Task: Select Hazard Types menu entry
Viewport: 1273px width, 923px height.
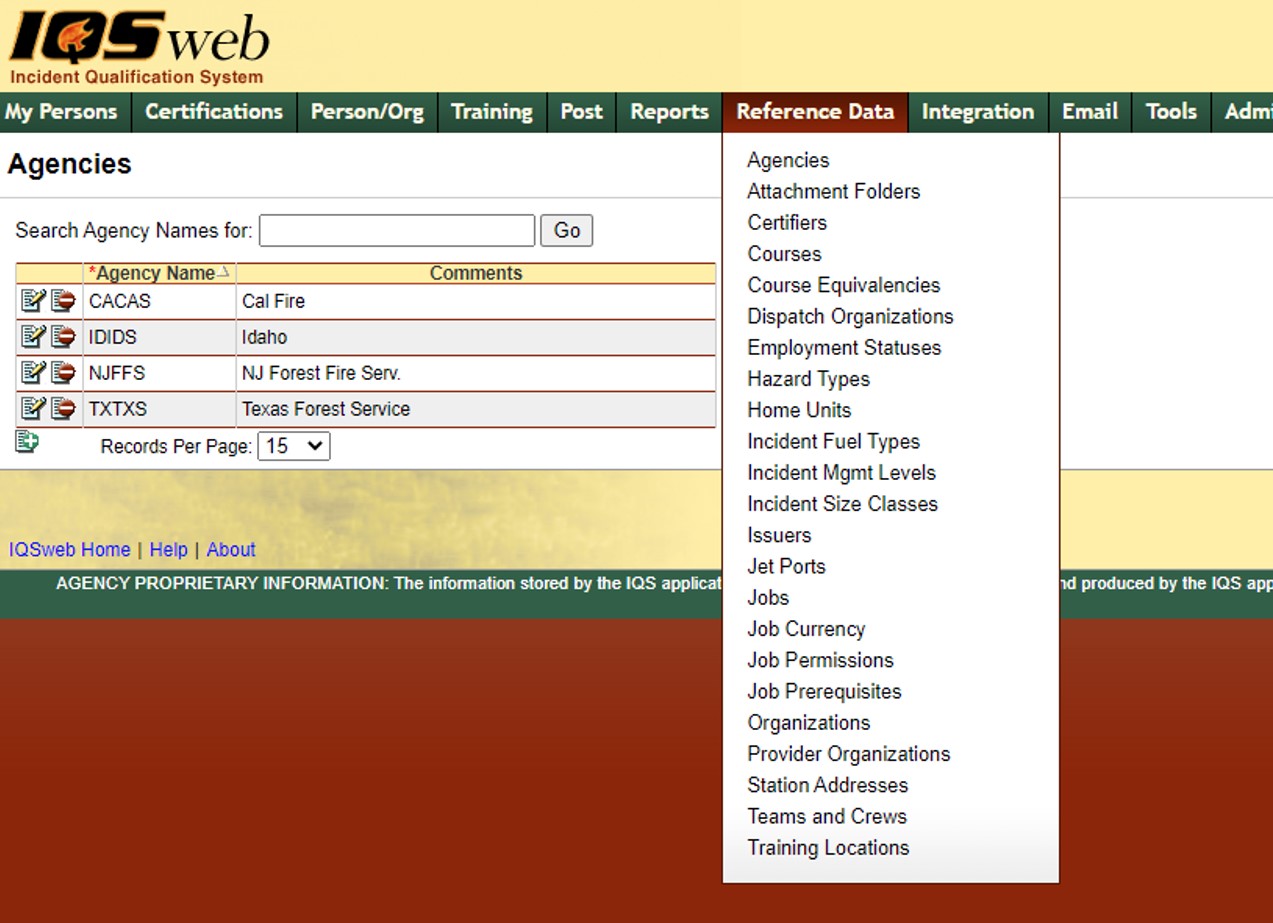Action: [808, 379]
